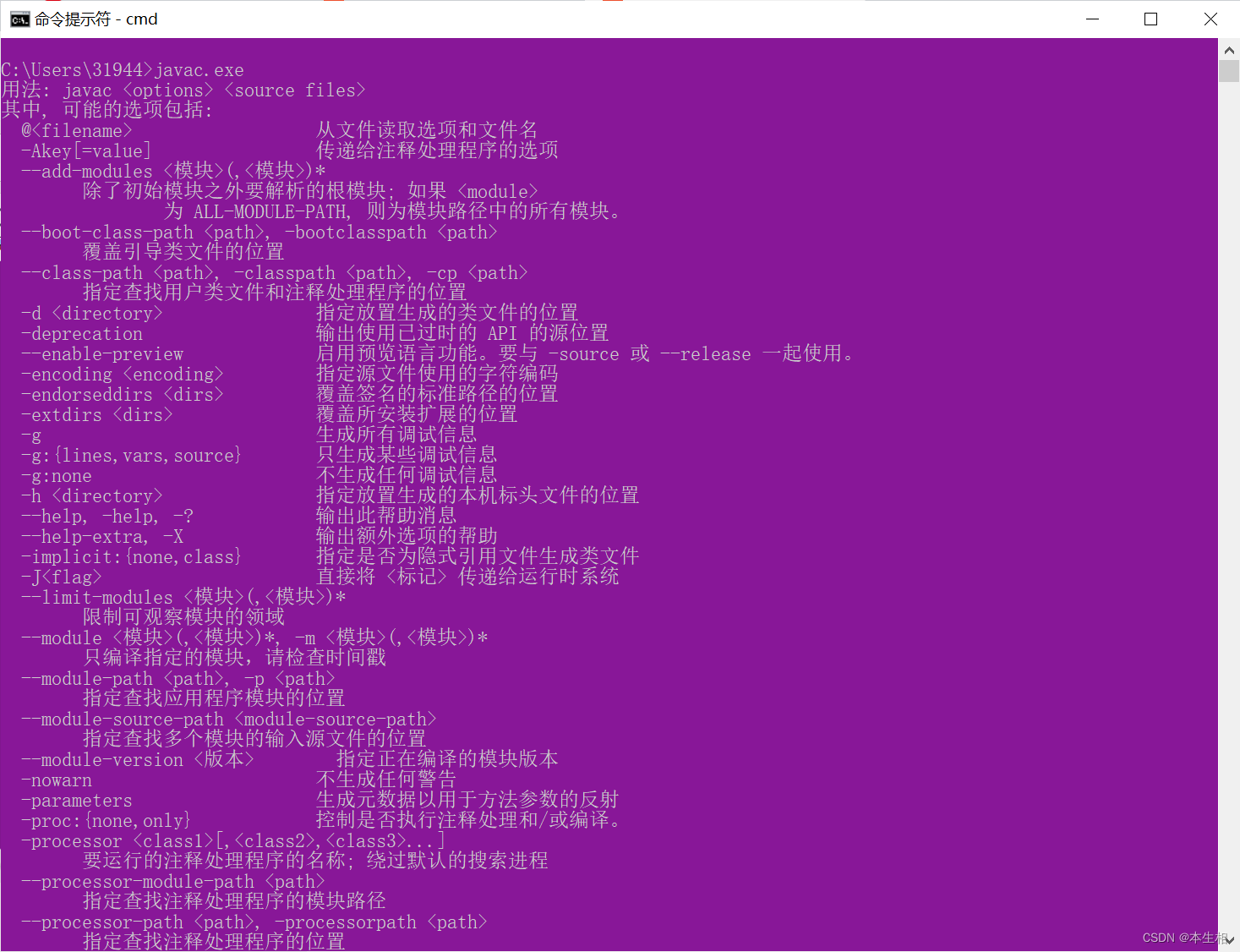This screenshot has width=1240, height=952.
Task: Click the '-g:{lines,vars,source}' option text
Action: coord(132,456)
